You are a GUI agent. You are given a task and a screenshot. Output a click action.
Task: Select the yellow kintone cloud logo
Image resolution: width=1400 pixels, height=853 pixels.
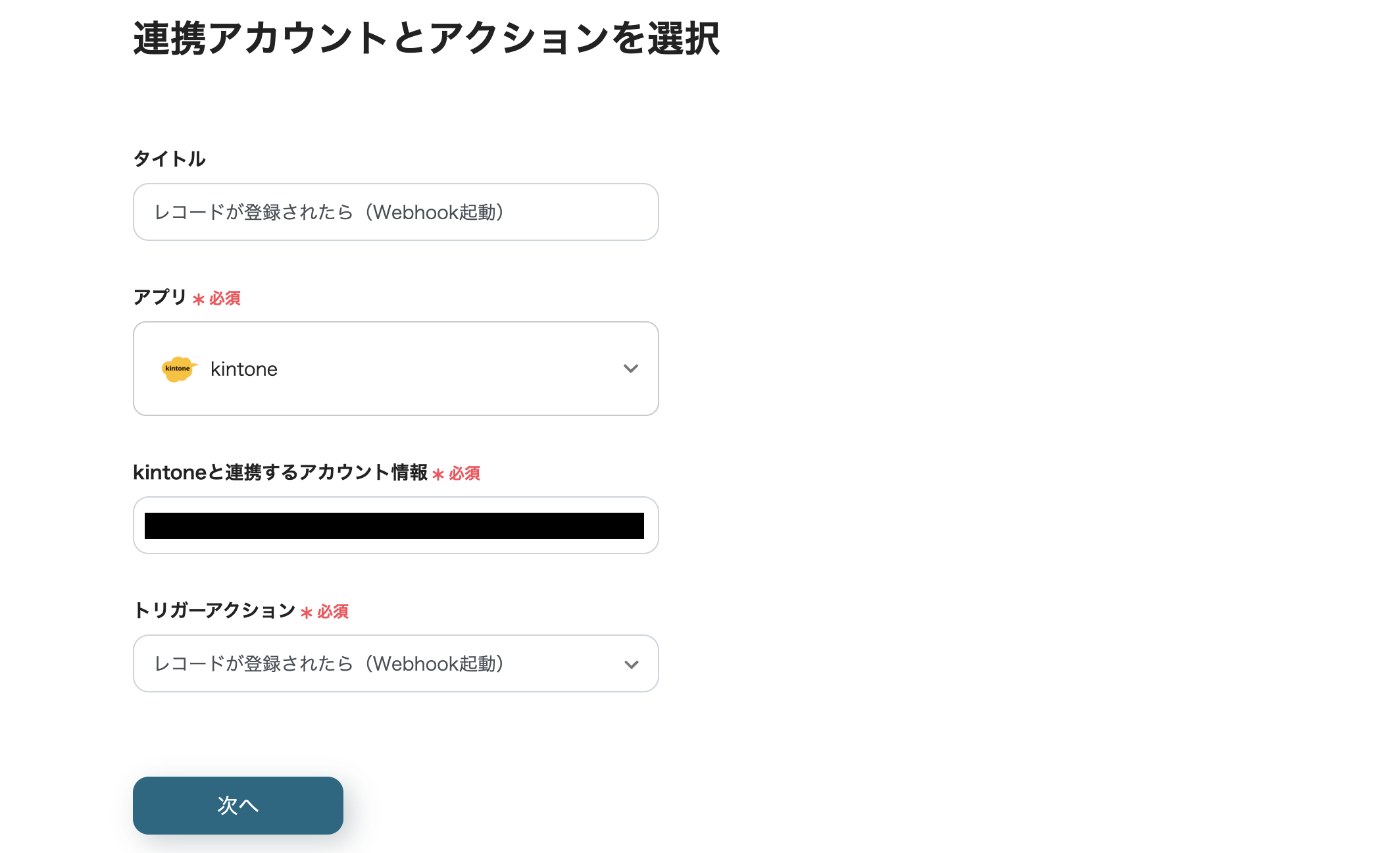click(178, 369)
